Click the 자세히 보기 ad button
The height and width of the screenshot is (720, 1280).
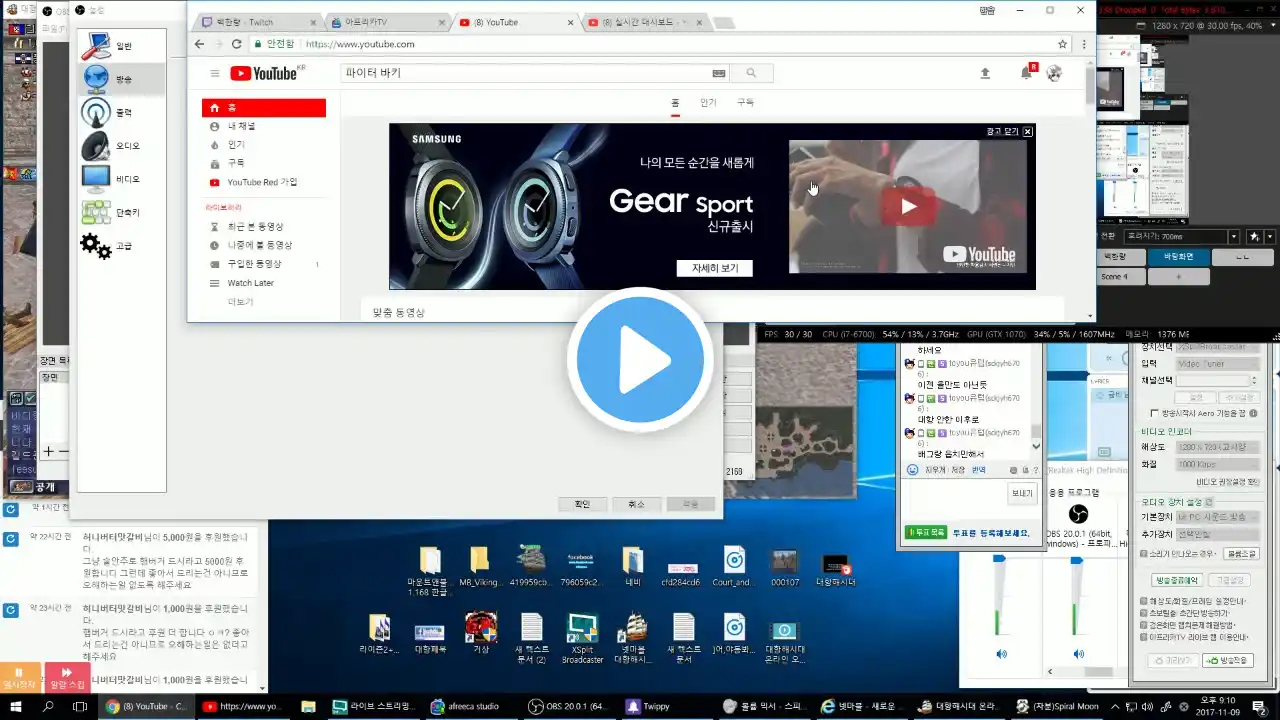tap(715, 268)
